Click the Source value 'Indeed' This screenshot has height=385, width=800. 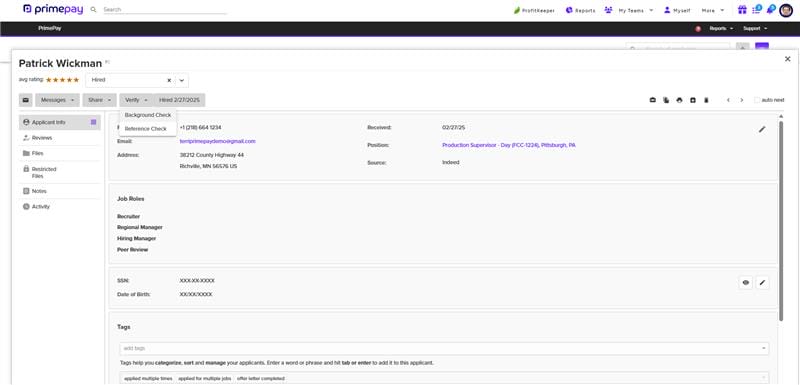(451, 163)
